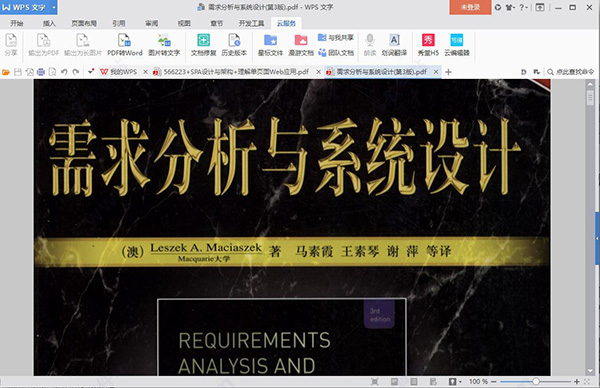
Task: Open the PDF转Word converter tool
Action: tap(124, 45)
